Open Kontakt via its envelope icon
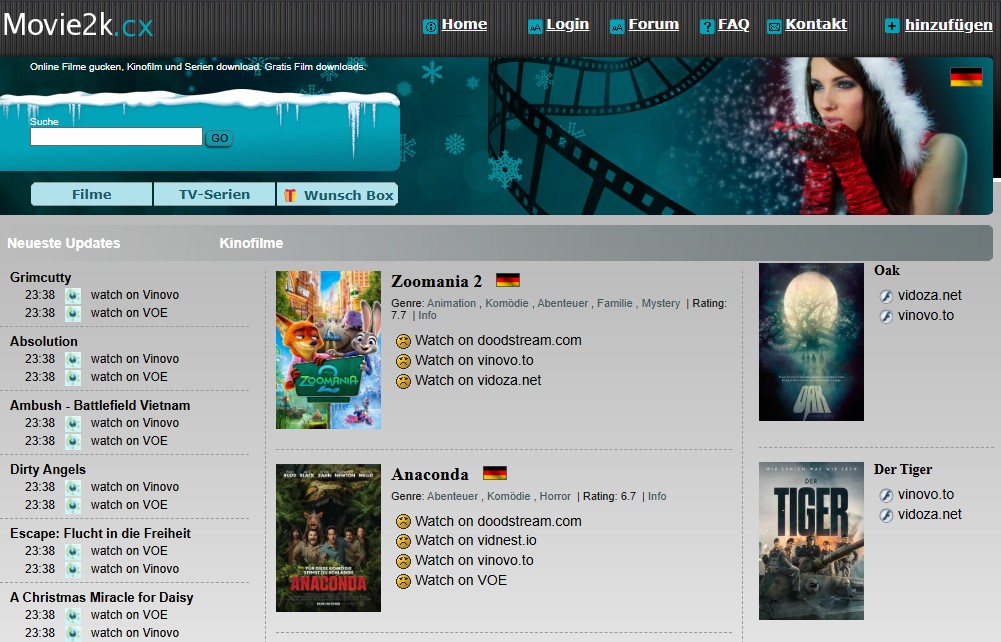The width and height of the screenshot is (1001, 642). click(772, 24)
